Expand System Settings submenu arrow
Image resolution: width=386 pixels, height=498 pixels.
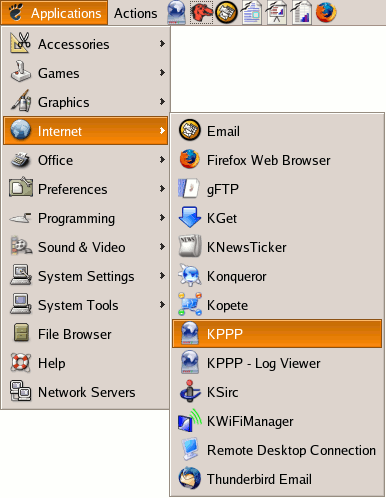point(162,276)
